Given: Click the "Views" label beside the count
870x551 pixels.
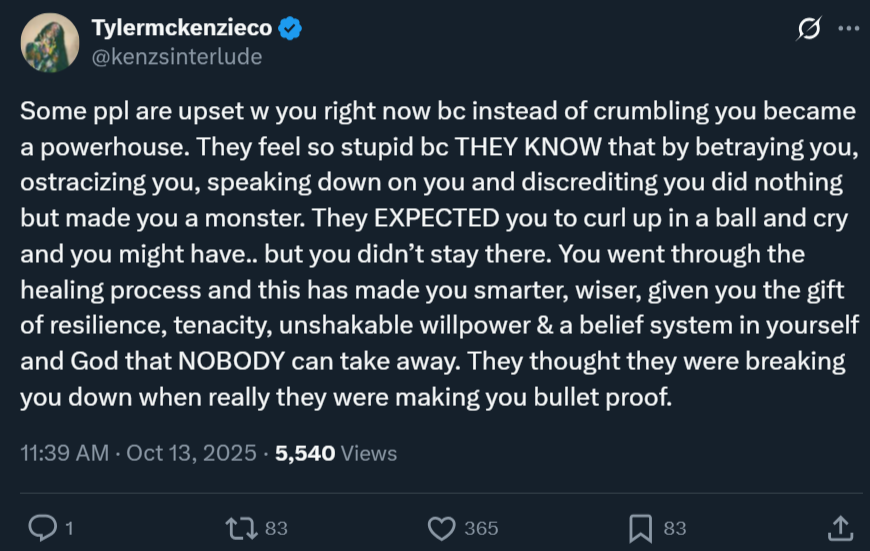Looking at the screenshot, I should tap(369, 453).
